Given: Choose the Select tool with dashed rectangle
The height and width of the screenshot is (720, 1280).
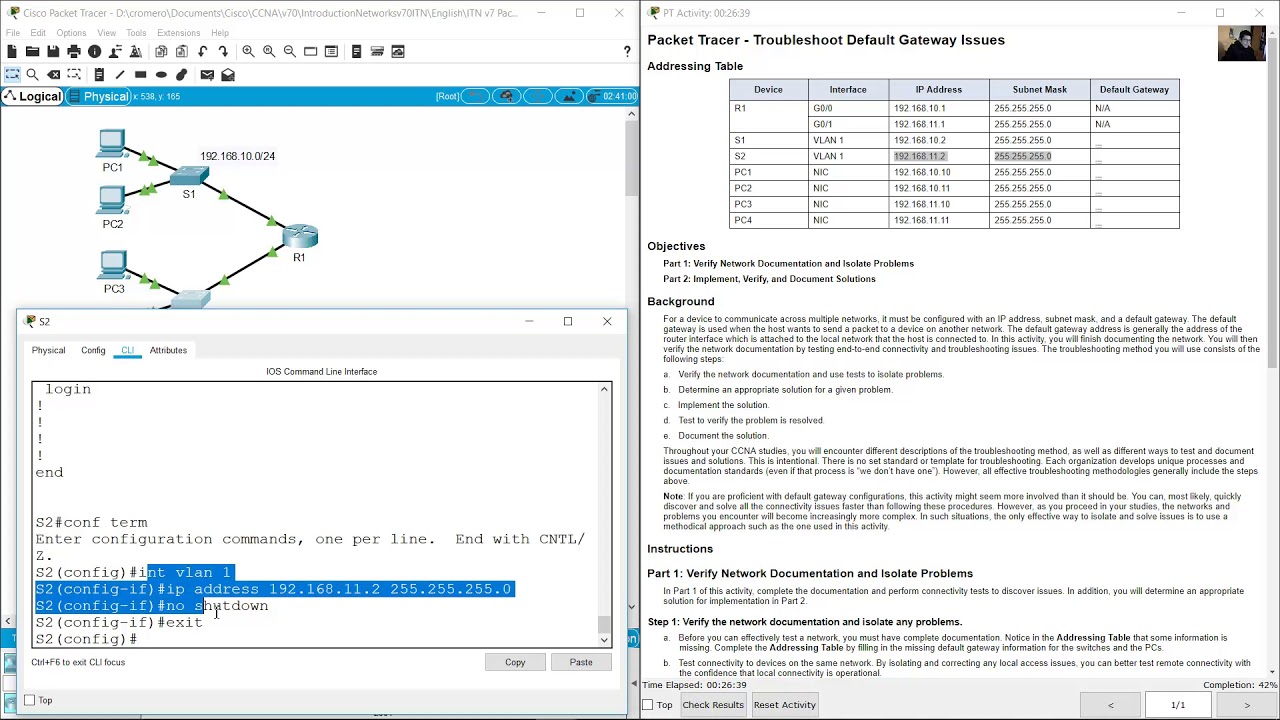Looking at the screenshot, I should click(x=12, y=74).
